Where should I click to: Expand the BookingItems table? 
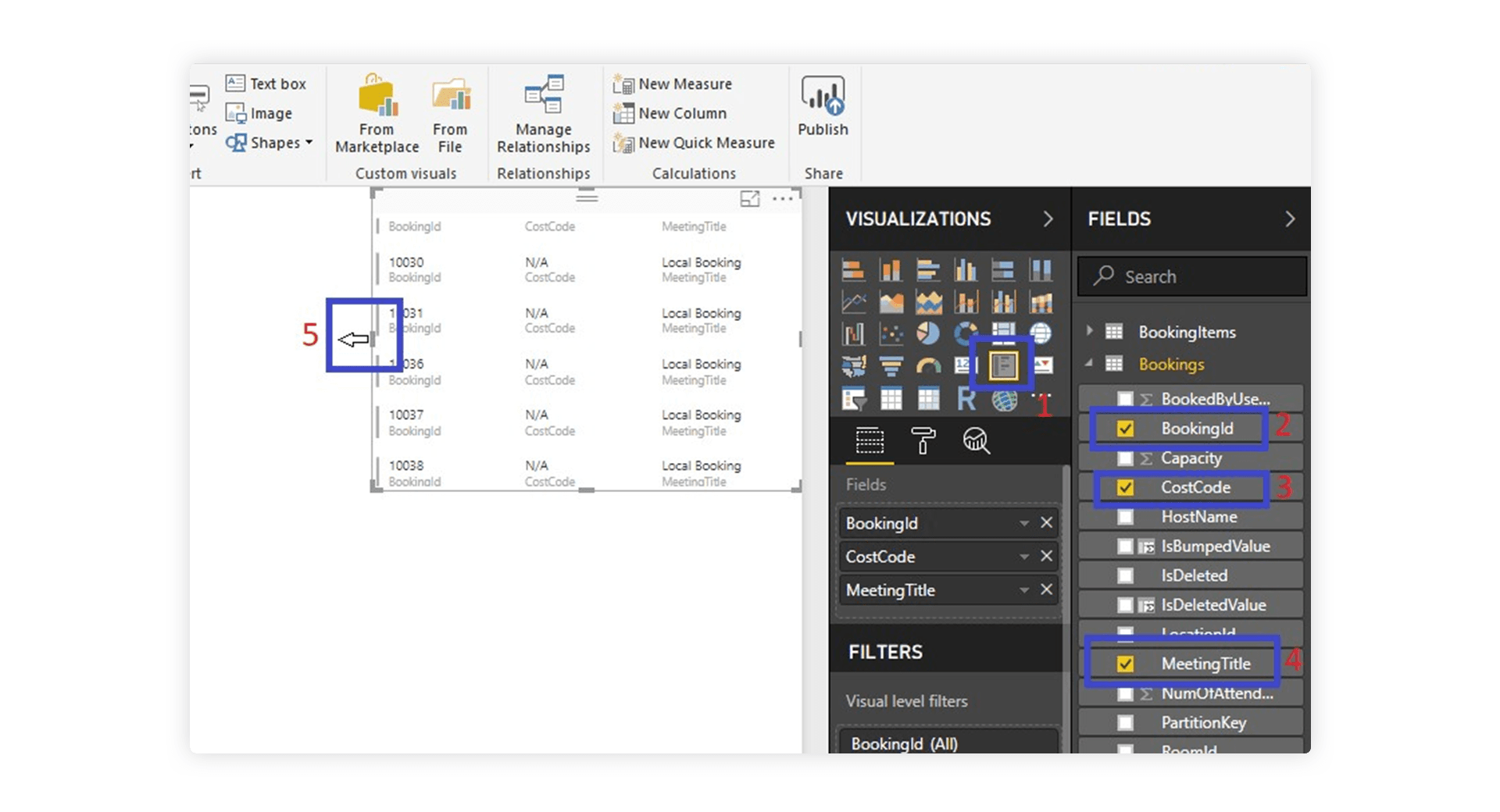(x=1089, y=331)
